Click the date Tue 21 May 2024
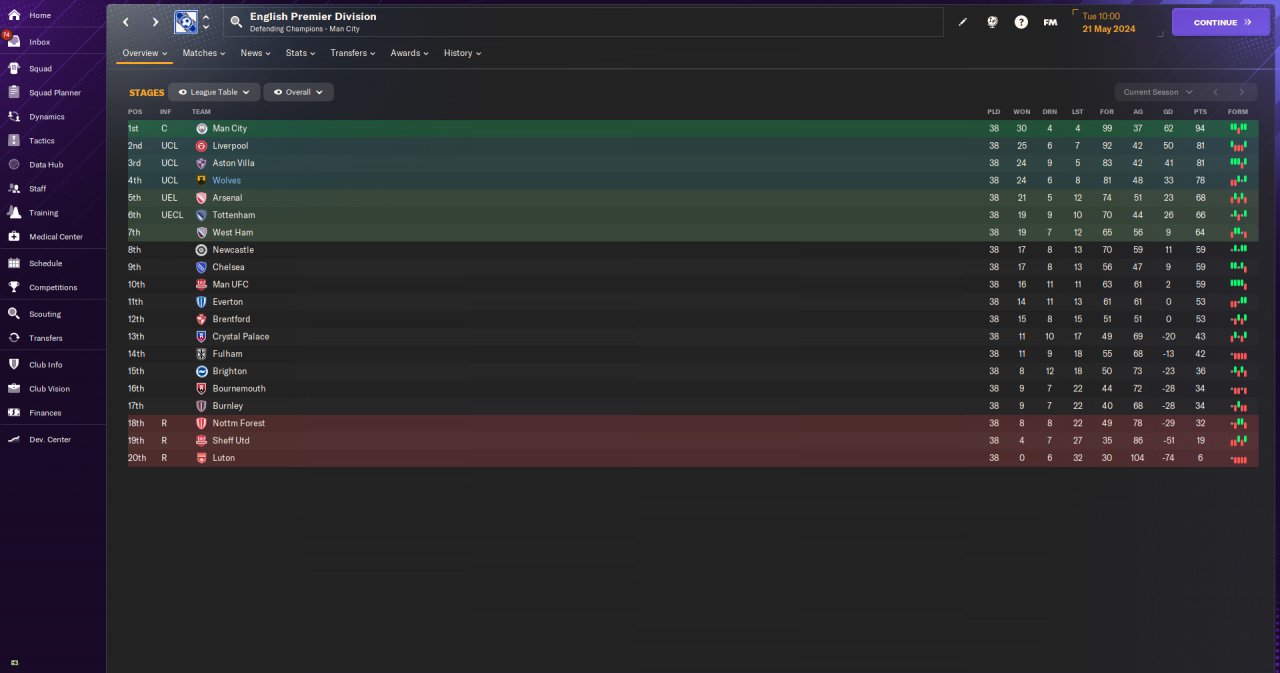 (1108, 22)
